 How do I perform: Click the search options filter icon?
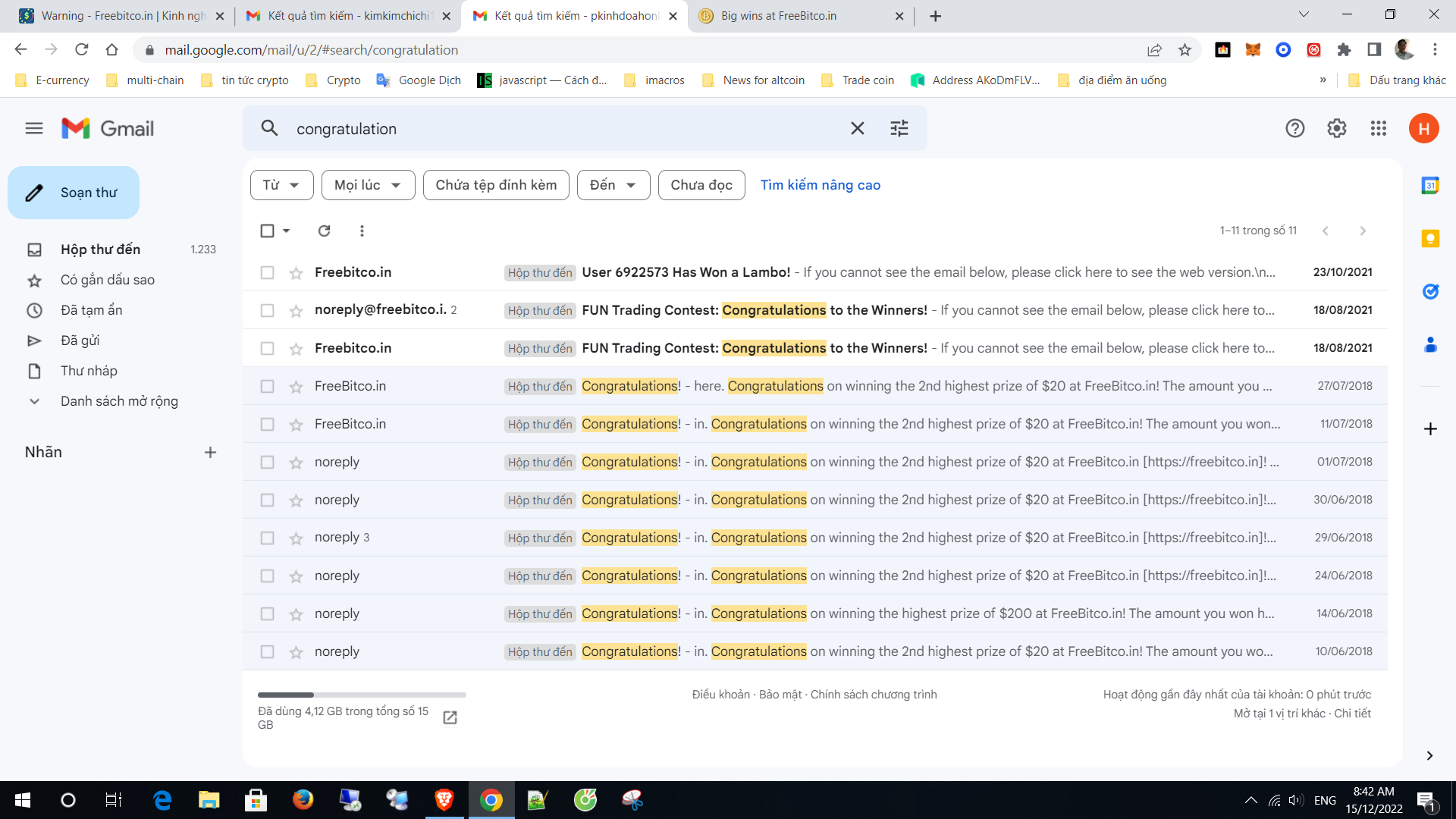point(899,128)
